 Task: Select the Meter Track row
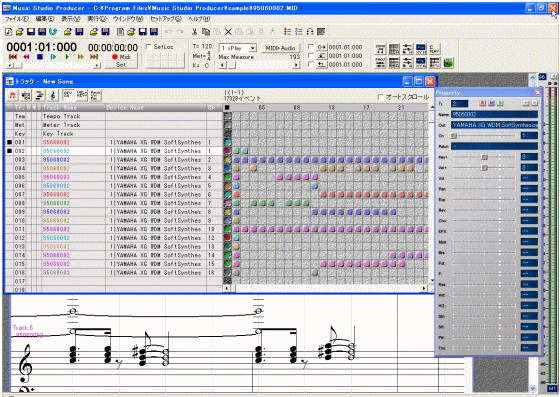114,125
